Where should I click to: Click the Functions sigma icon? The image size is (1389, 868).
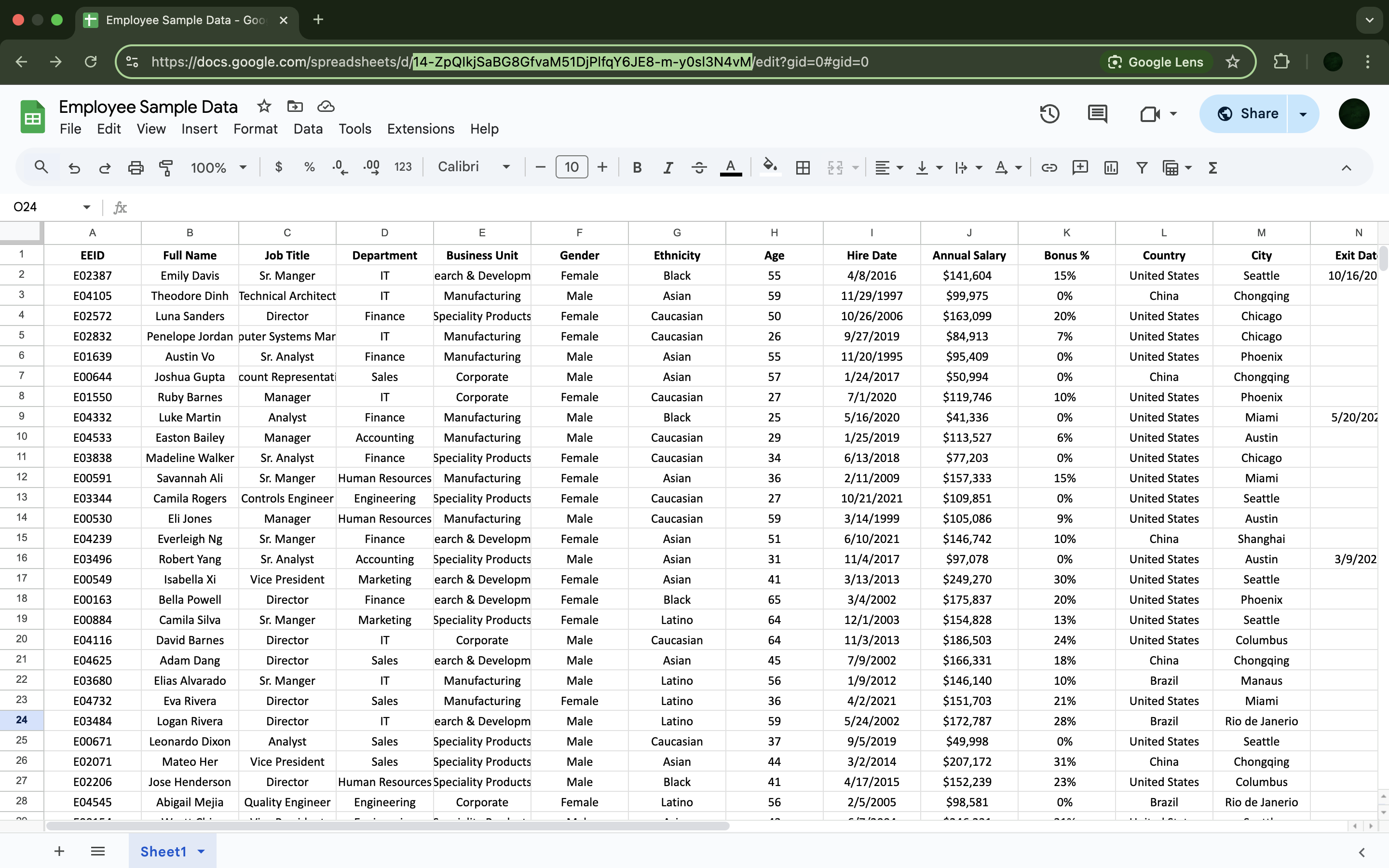1212,168
